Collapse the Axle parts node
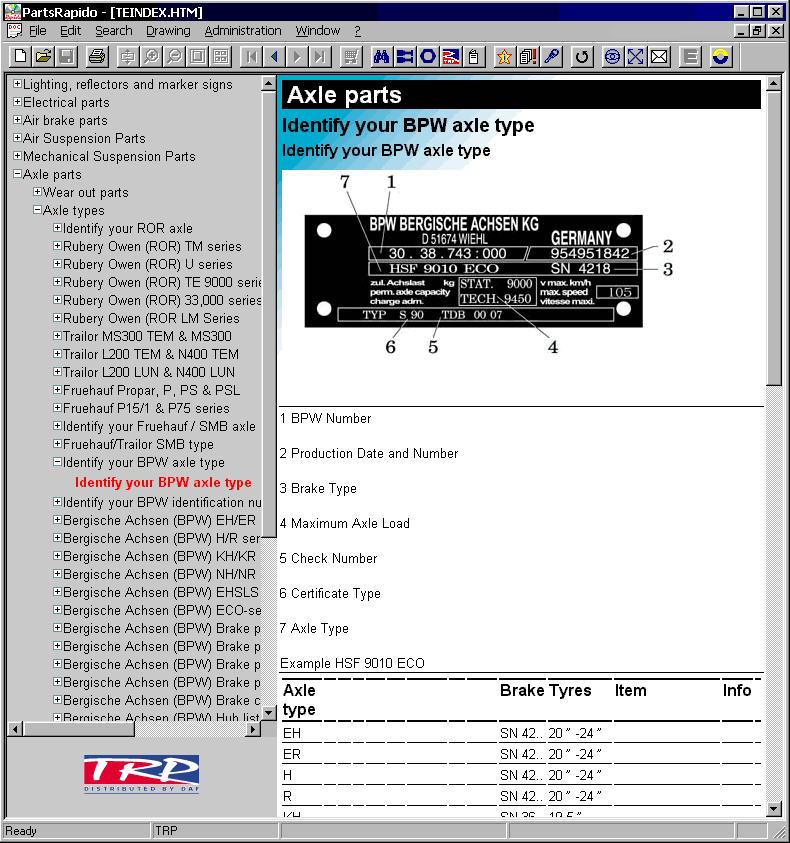 pyautogui.click(x=17, y=174)
